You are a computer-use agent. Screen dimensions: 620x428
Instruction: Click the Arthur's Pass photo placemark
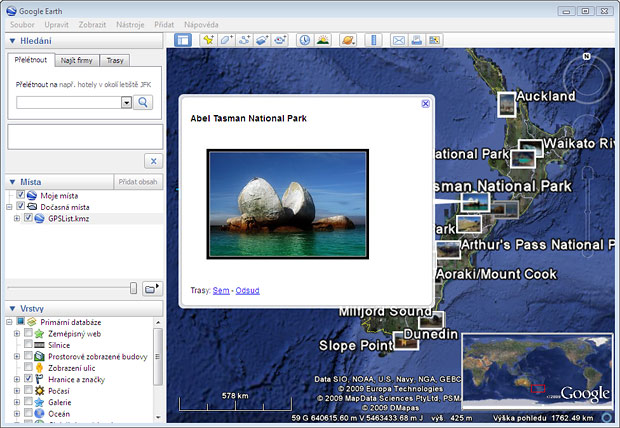[x=448, y=250]
